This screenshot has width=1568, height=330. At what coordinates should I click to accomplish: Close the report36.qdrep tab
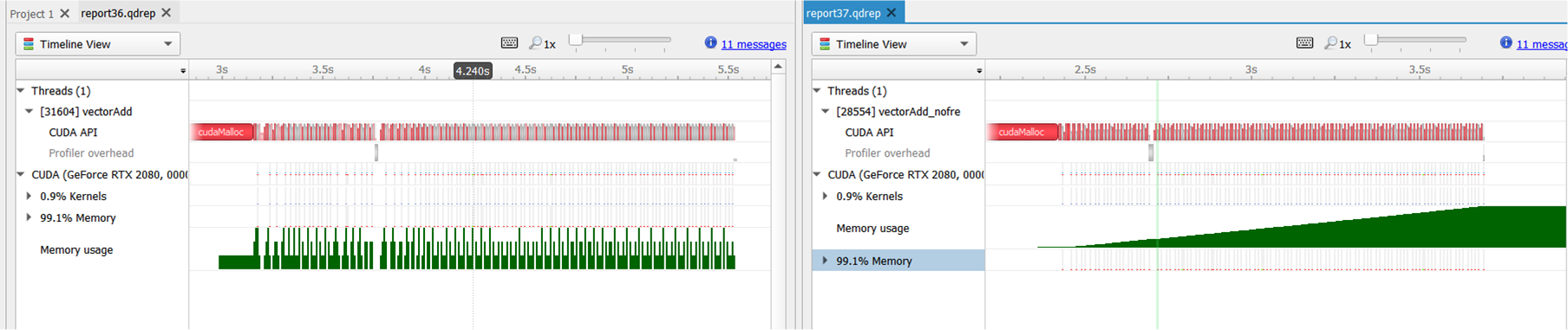(167, 13)
